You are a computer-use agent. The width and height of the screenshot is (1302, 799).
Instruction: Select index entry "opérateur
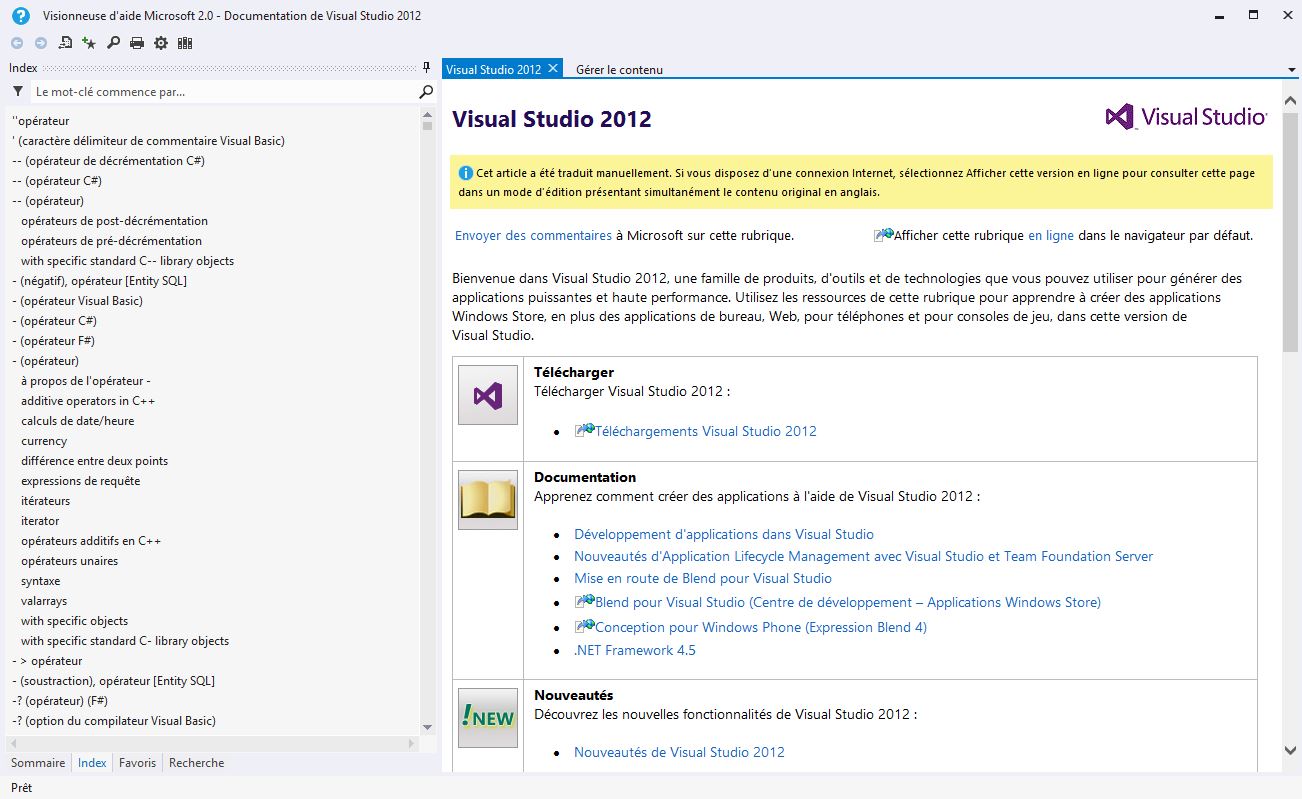pos(41,121)
